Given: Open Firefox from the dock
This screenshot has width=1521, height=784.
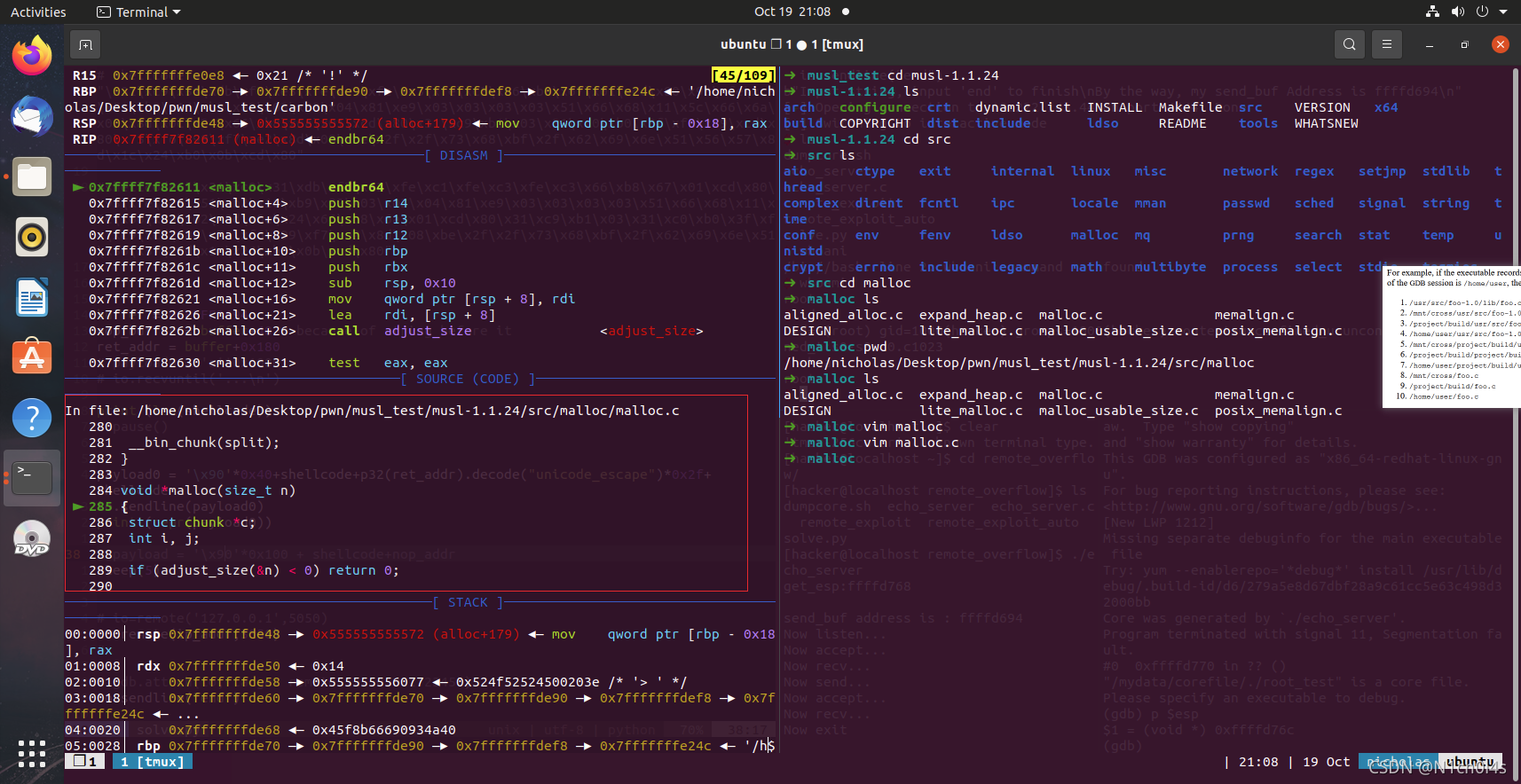Looking at the screenshot, I should [x=32, y=55].
